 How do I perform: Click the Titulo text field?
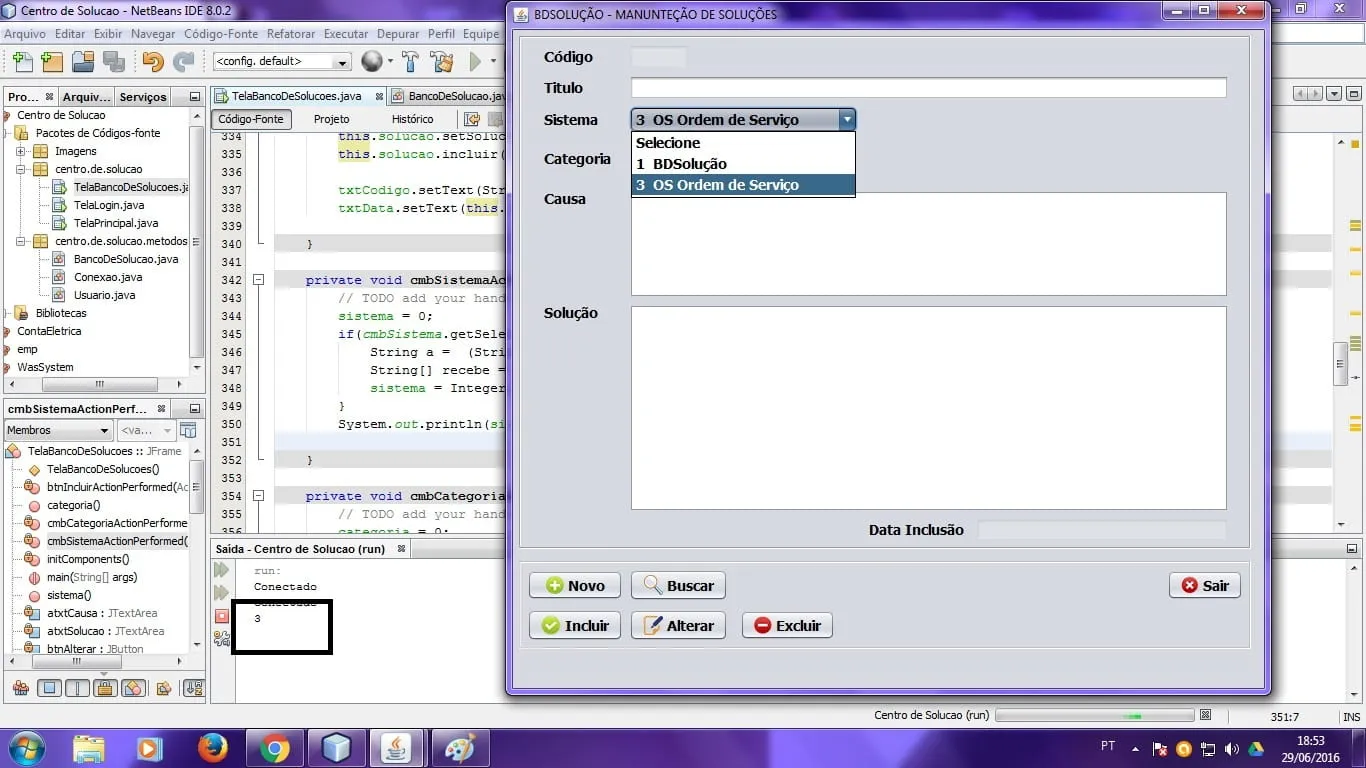click(x=928, y=88)
